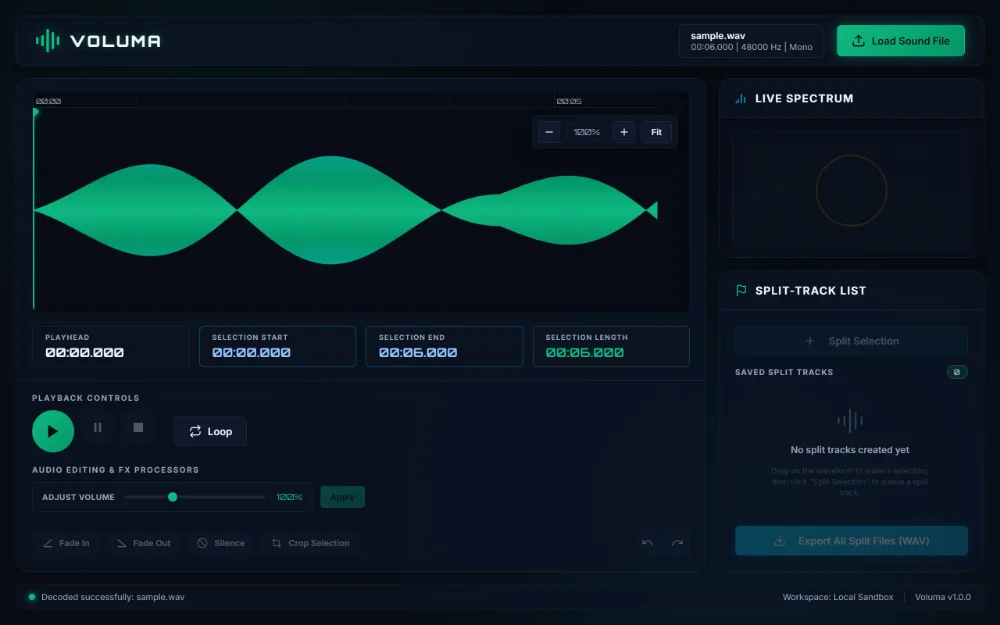Click the Split Selection button
This screenshot has height=625, width=1000.
click(851, 341)
